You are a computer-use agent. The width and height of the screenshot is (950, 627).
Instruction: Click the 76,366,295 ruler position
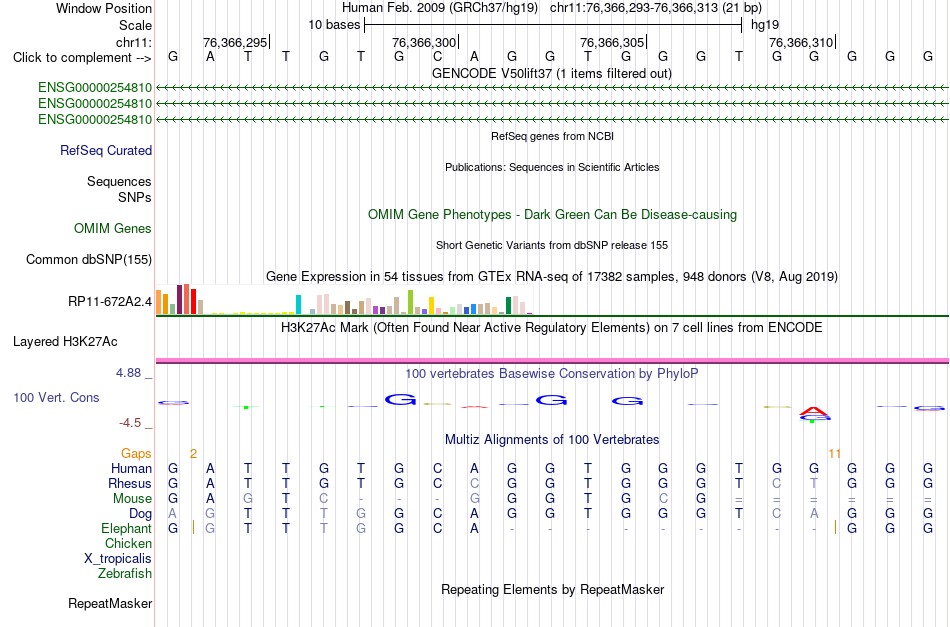point(235,42)
